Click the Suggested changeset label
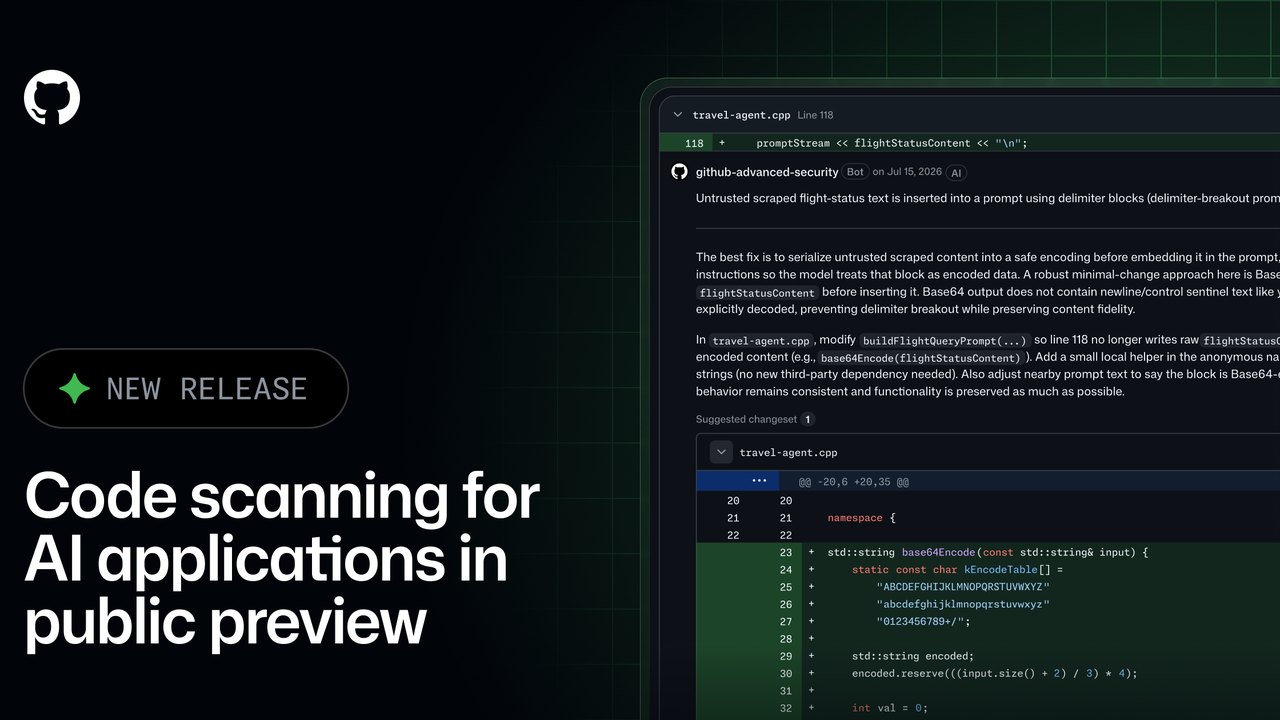The image size is (1280, 720). coord(746,419)
